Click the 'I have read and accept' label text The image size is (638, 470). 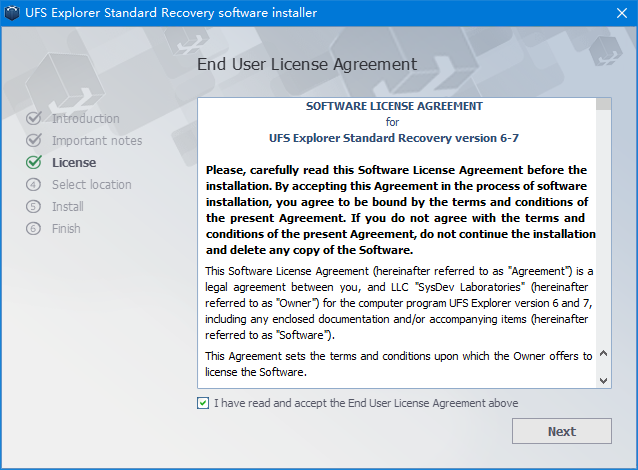coord(366,403)
